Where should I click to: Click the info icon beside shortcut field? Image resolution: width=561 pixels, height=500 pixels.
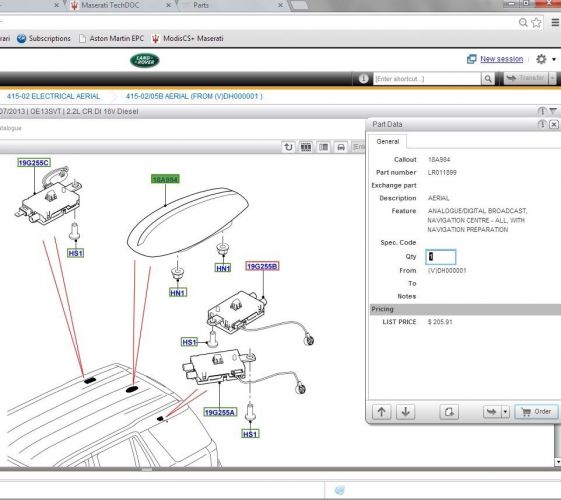(x=364, y=78)
